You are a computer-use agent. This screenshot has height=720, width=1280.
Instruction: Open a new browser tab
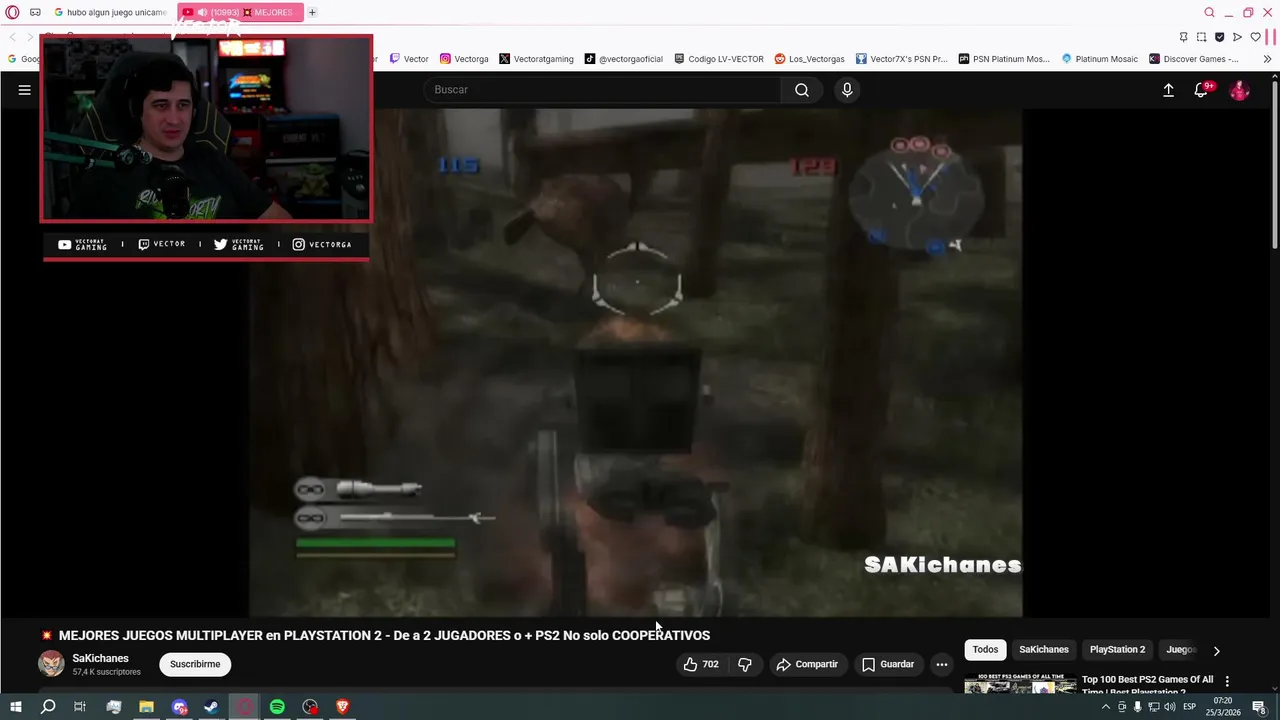pyautogui.click(x=312, y=12)
